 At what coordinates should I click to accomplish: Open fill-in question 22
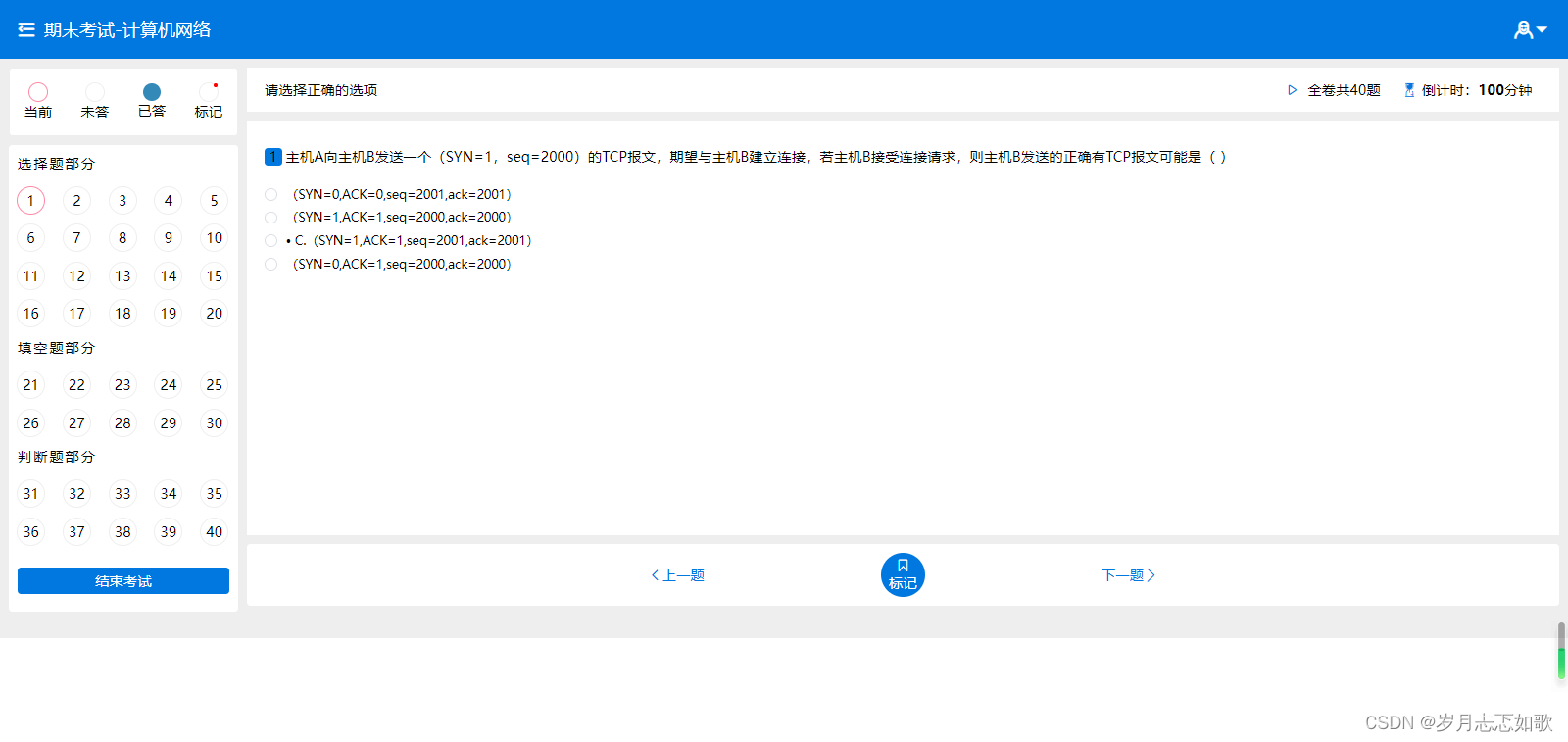coord(76,385)
